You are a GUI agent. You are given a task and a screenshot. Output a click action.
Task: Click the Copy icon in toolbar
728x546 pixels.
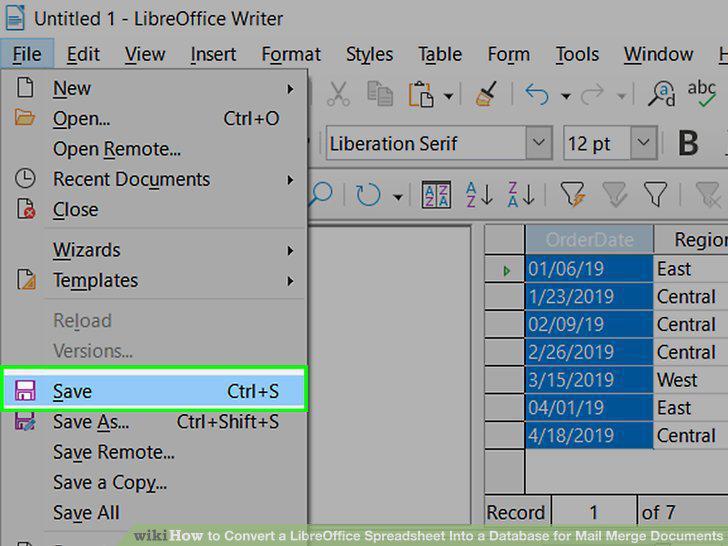click(380, 94)
